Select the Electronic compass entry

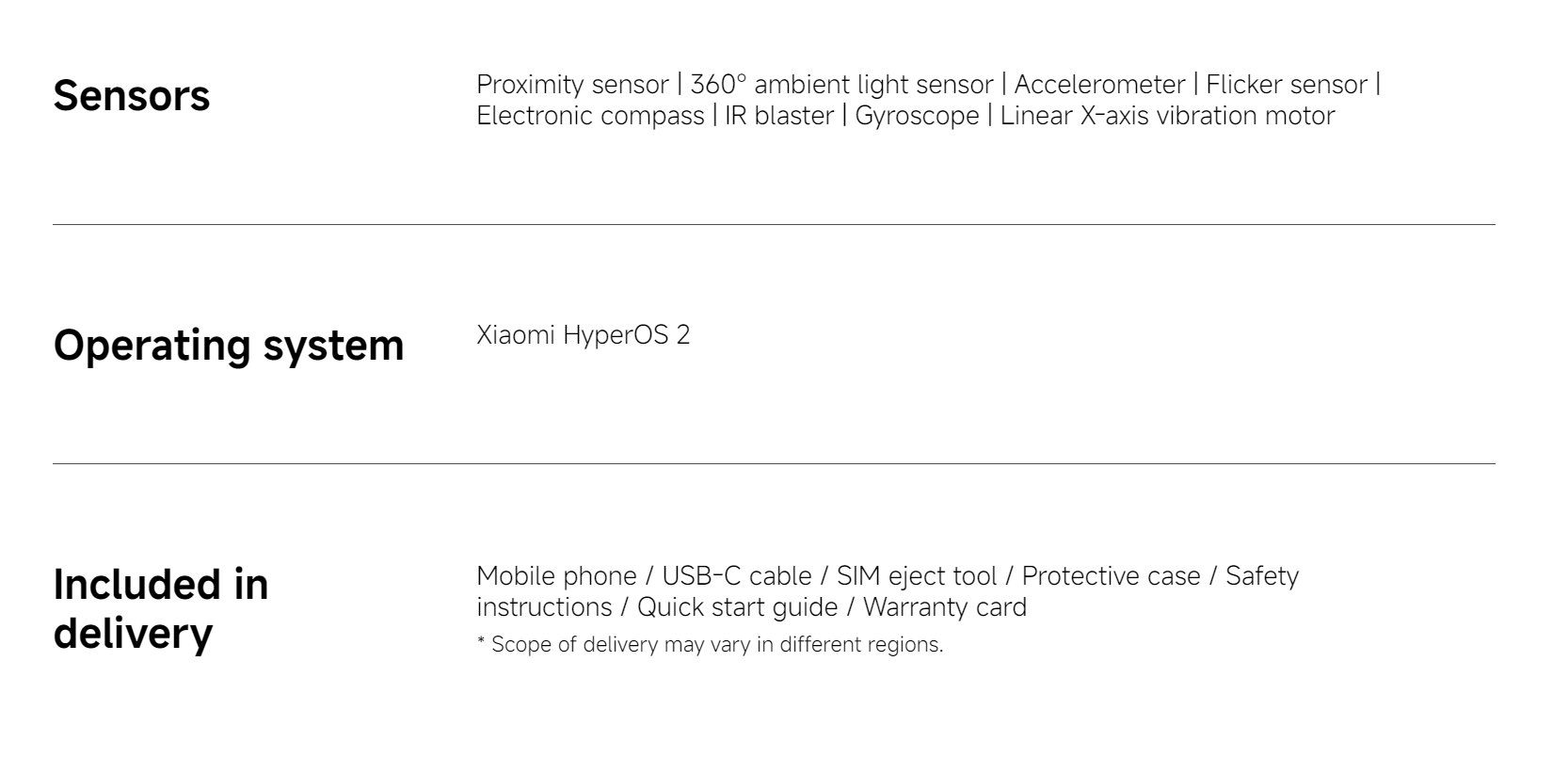[x=590, y=116]
